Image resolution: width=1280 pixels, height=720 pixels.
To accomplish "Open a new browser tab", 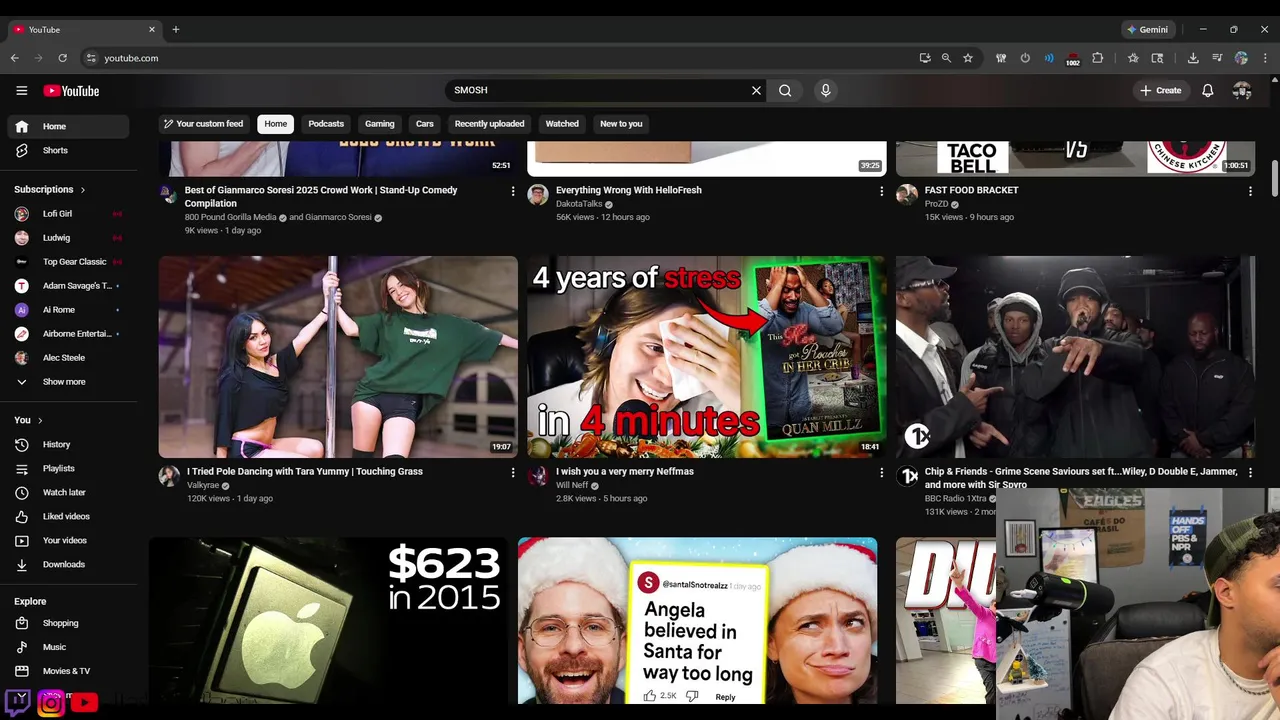I will point(175,29).
